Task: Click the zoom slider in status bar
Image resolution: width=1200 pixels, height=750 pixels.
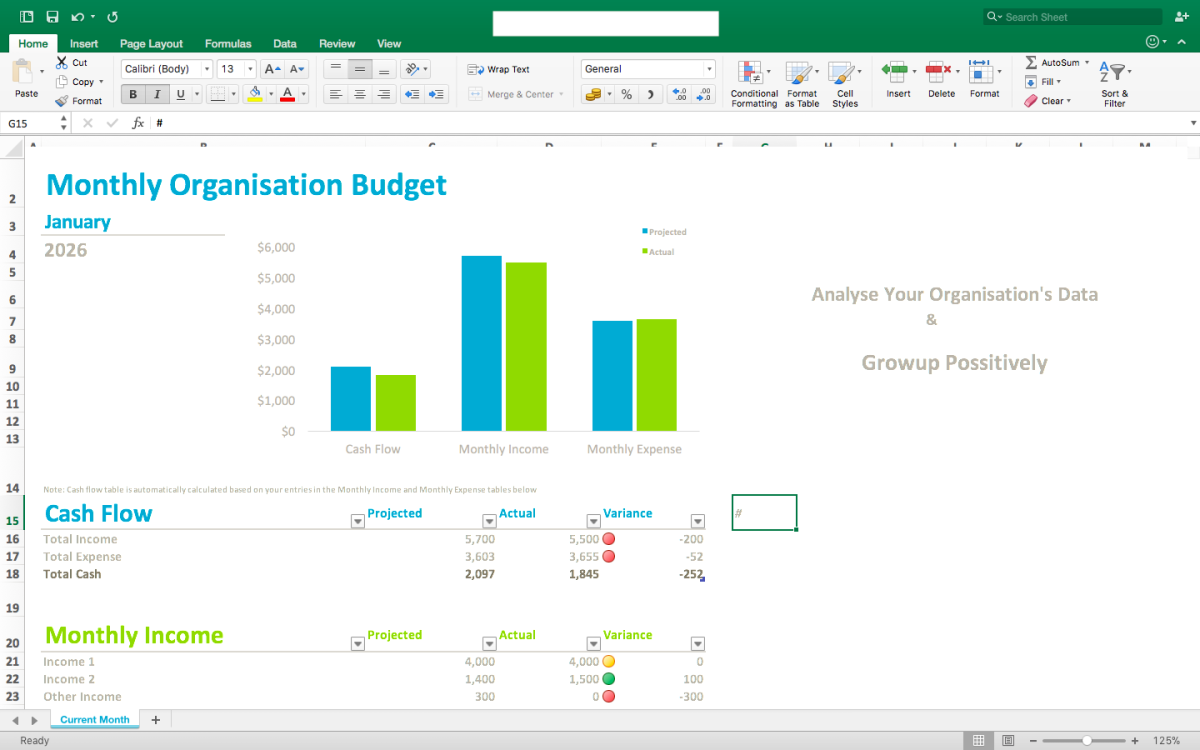Action: (x=1087, y=740)
